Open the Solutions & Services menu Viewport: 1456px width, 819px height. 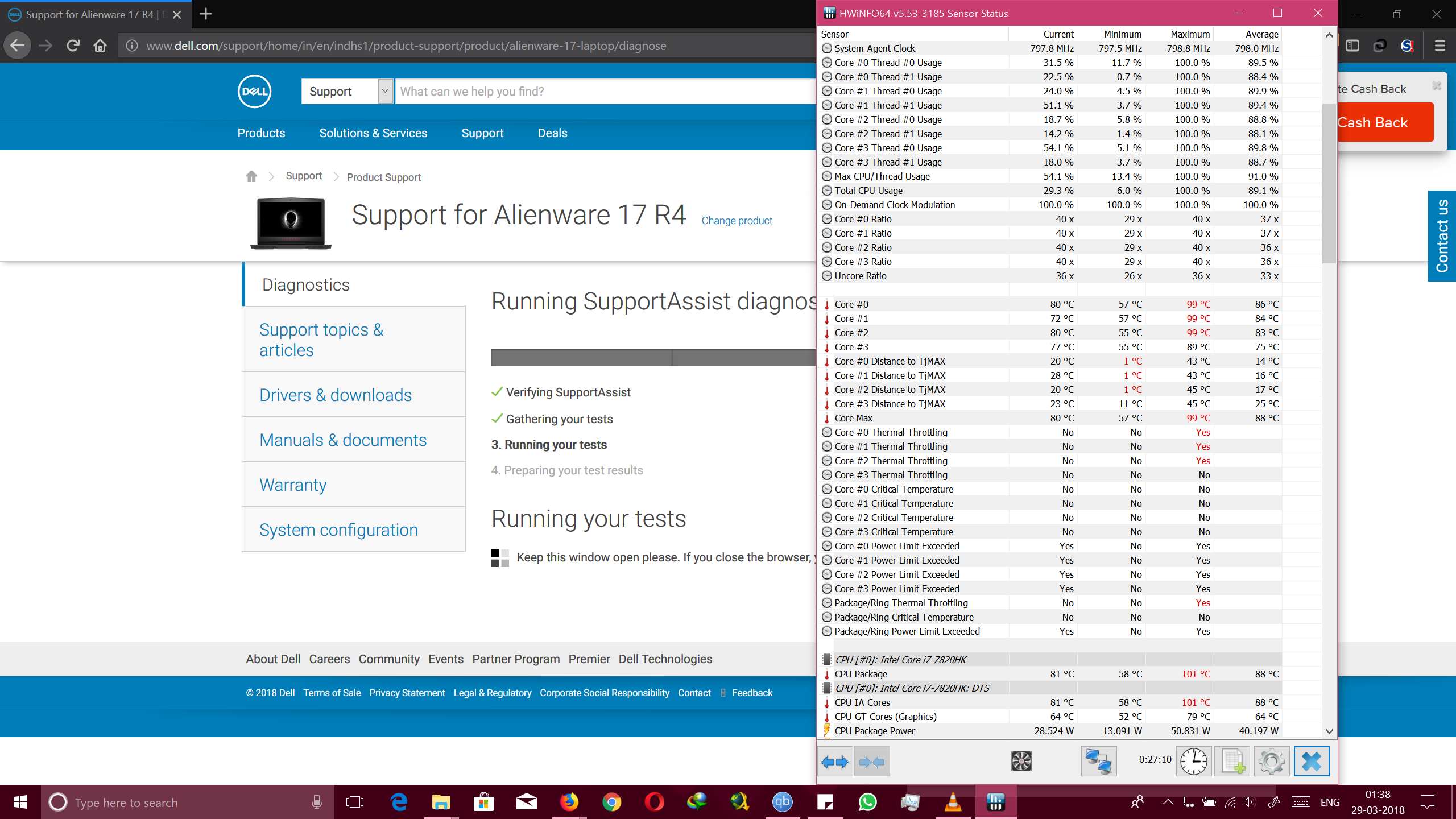373,133
